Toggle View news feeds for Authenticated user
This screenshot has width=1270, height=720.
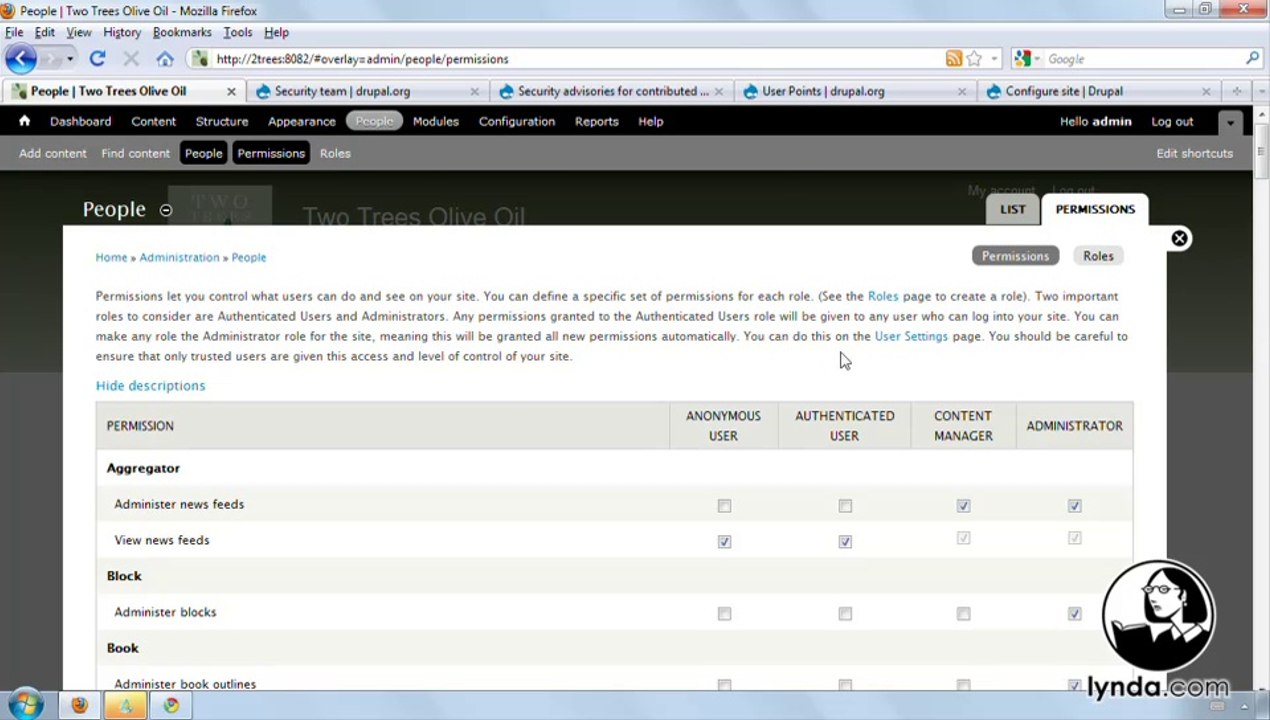[845, 542]
